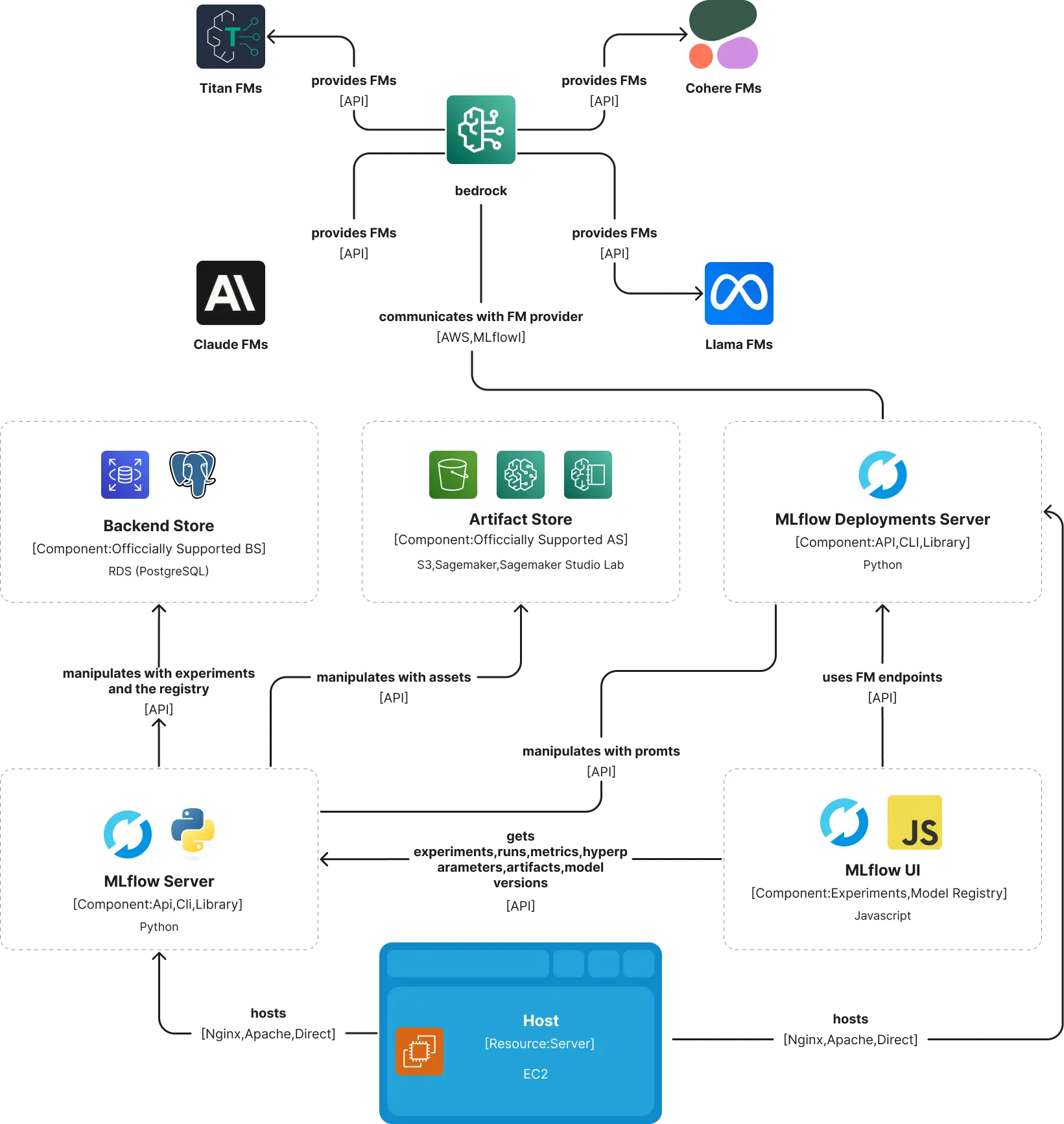
Task: Click the MLflow logo in Deployments Server box
Action: click(882, 475)
